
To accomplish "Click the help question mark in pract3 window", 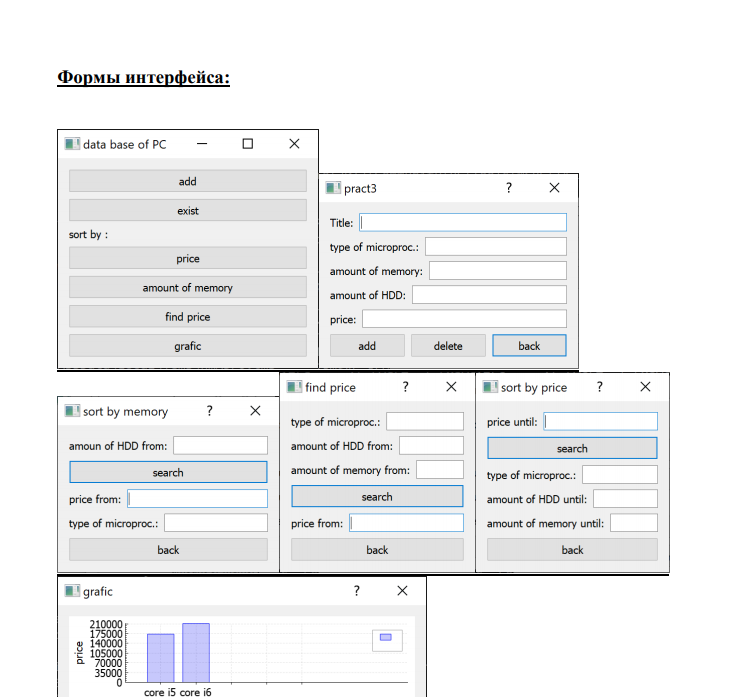I will click(x=508, y=188).
